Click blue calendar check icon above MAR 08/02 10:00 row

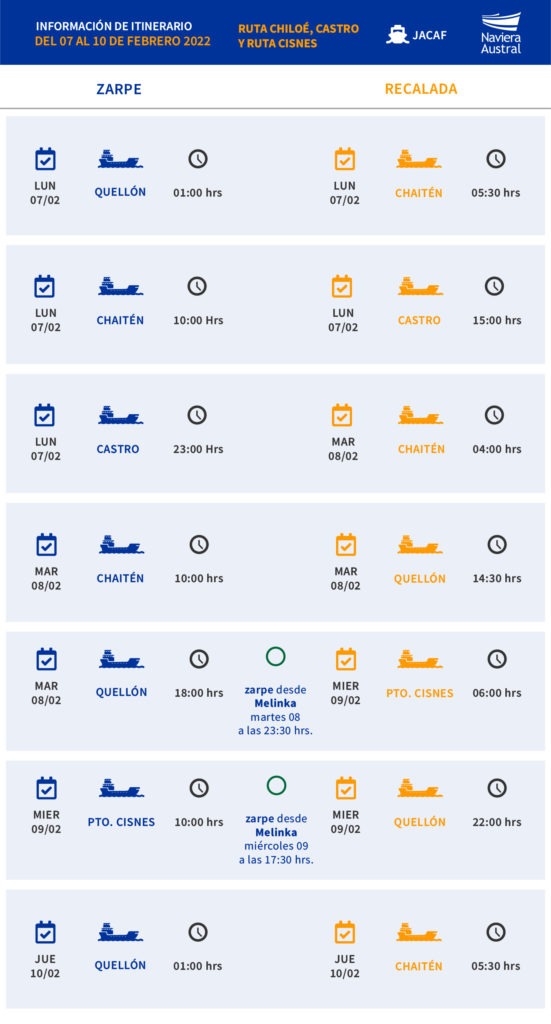tap(46, 544)
